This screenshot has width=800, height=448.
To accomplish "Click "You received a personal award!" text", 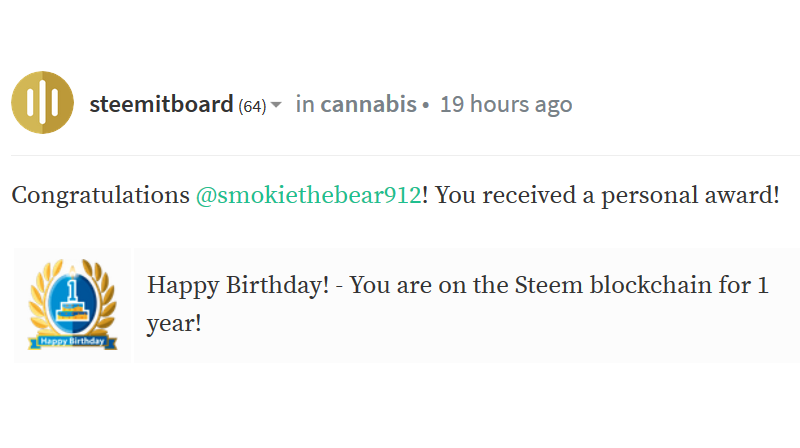I will click(607, 195).
